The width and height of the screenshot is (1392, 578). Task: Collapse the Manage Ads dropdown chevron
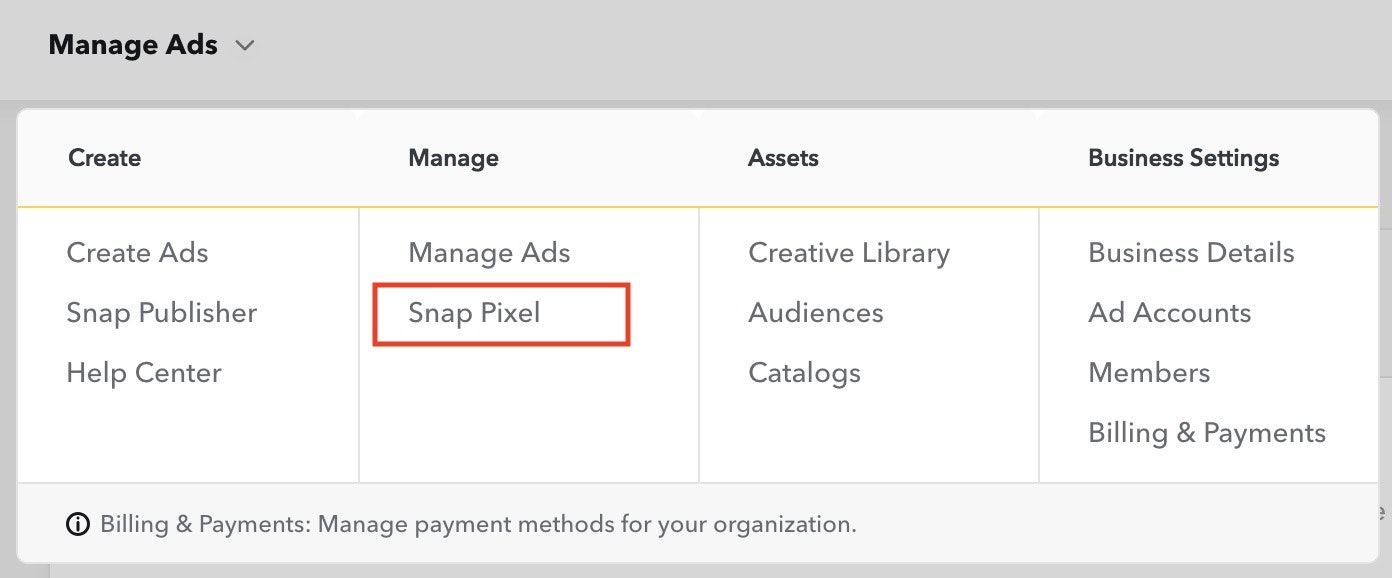[x=245, y=46]
